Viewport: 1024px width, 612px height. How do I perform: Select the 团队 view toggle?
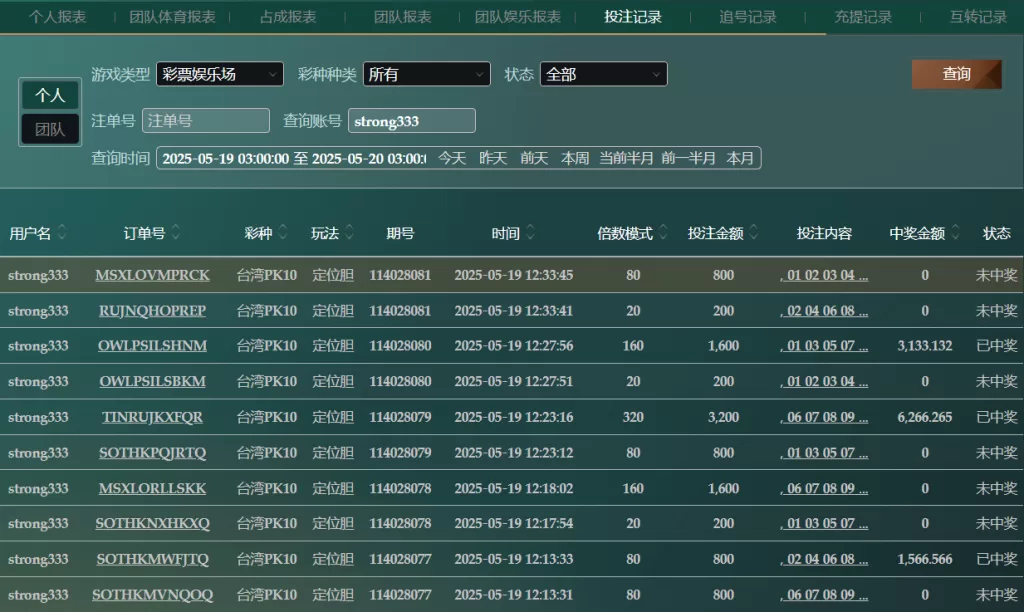(50, 129)
